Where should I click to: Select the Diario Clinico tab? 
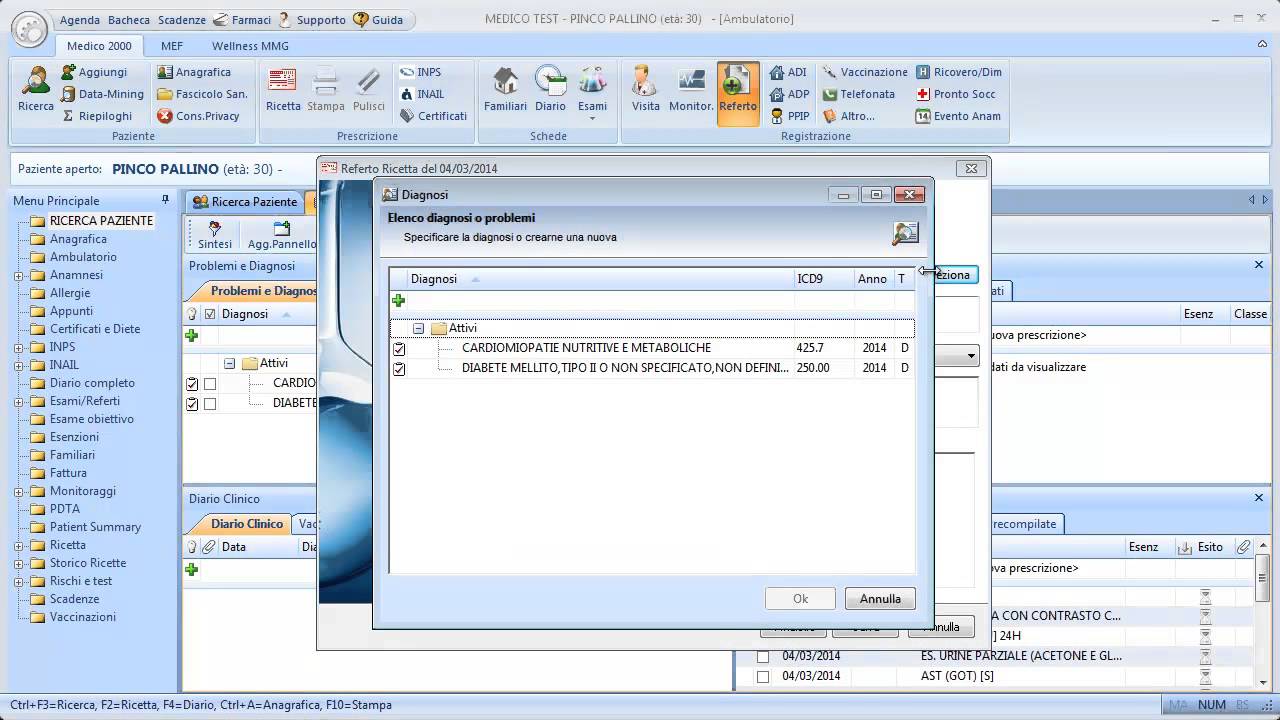[x=247, y=524]
